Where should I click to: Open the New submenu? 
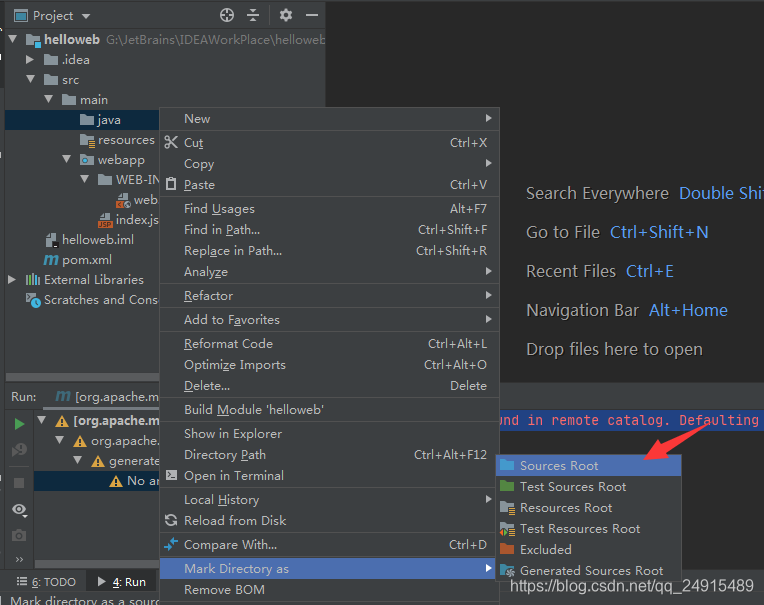[x=329, y=118]
